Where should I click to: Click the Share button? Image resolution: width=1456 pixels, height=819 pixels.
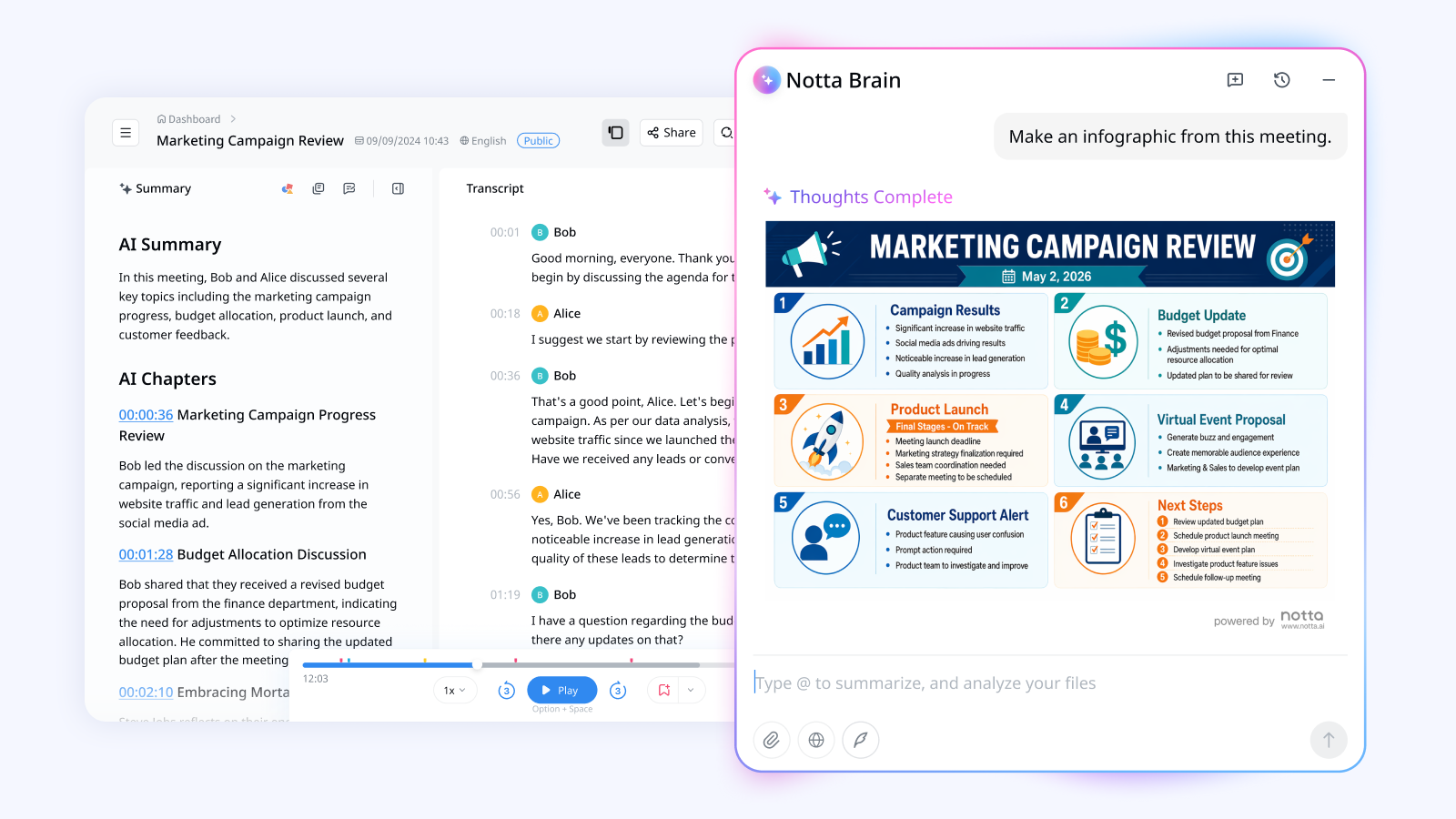(x=672, y=133)
